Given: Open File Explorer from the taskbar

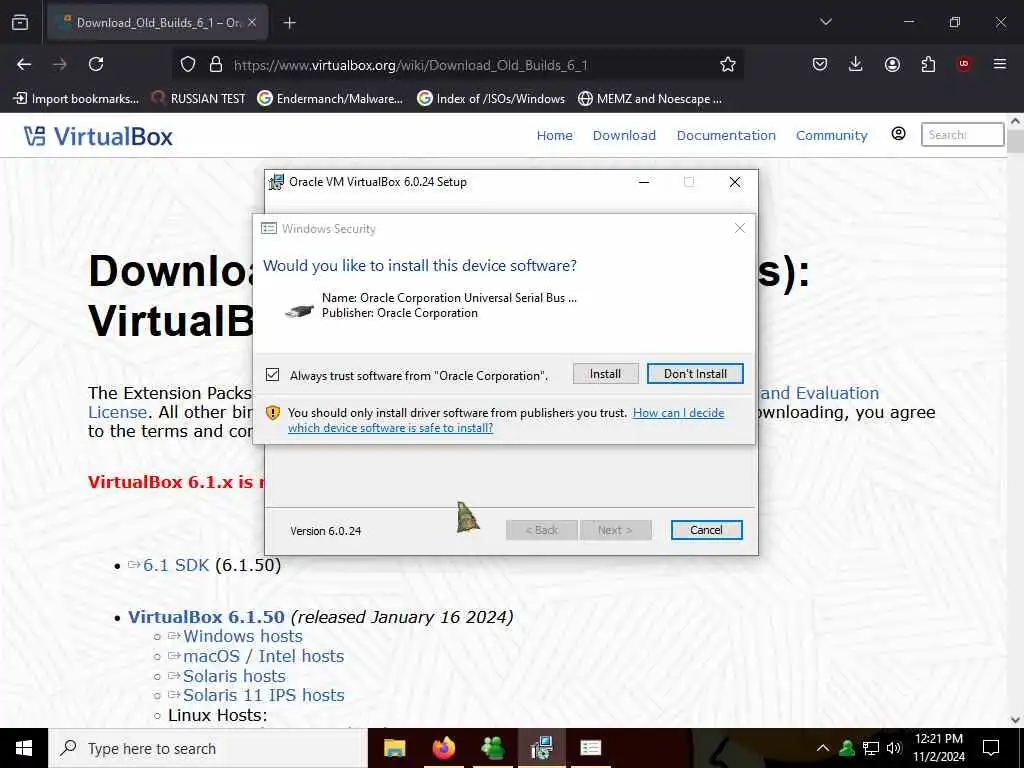Looking at the screenshot, I should click(x=394, y=748).
